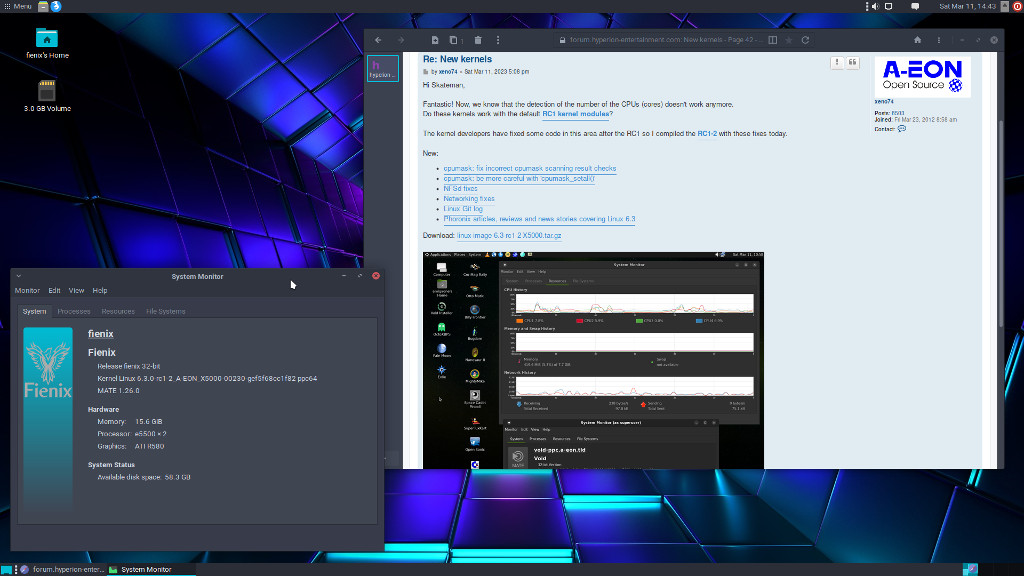
Task: Open the 'RC1 kernel modules' link
Action: click(x=576, y=114)
